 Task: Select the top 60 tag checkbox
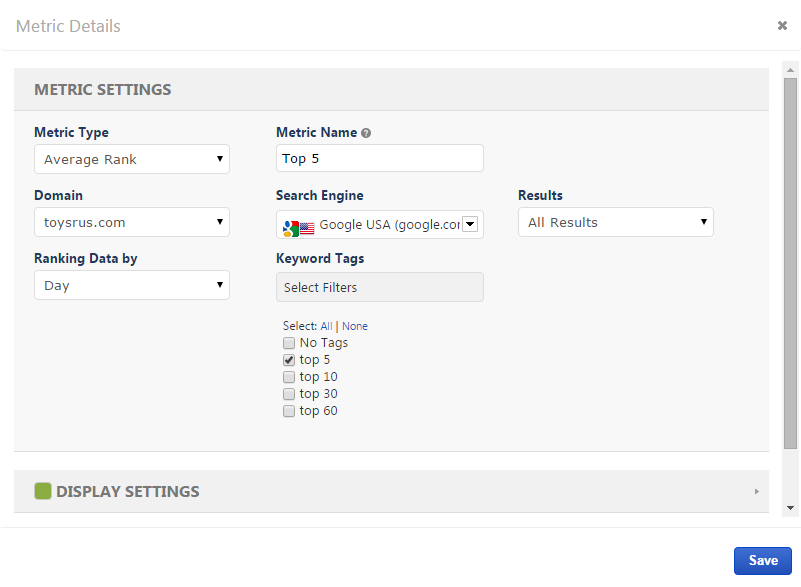(289, 411)
